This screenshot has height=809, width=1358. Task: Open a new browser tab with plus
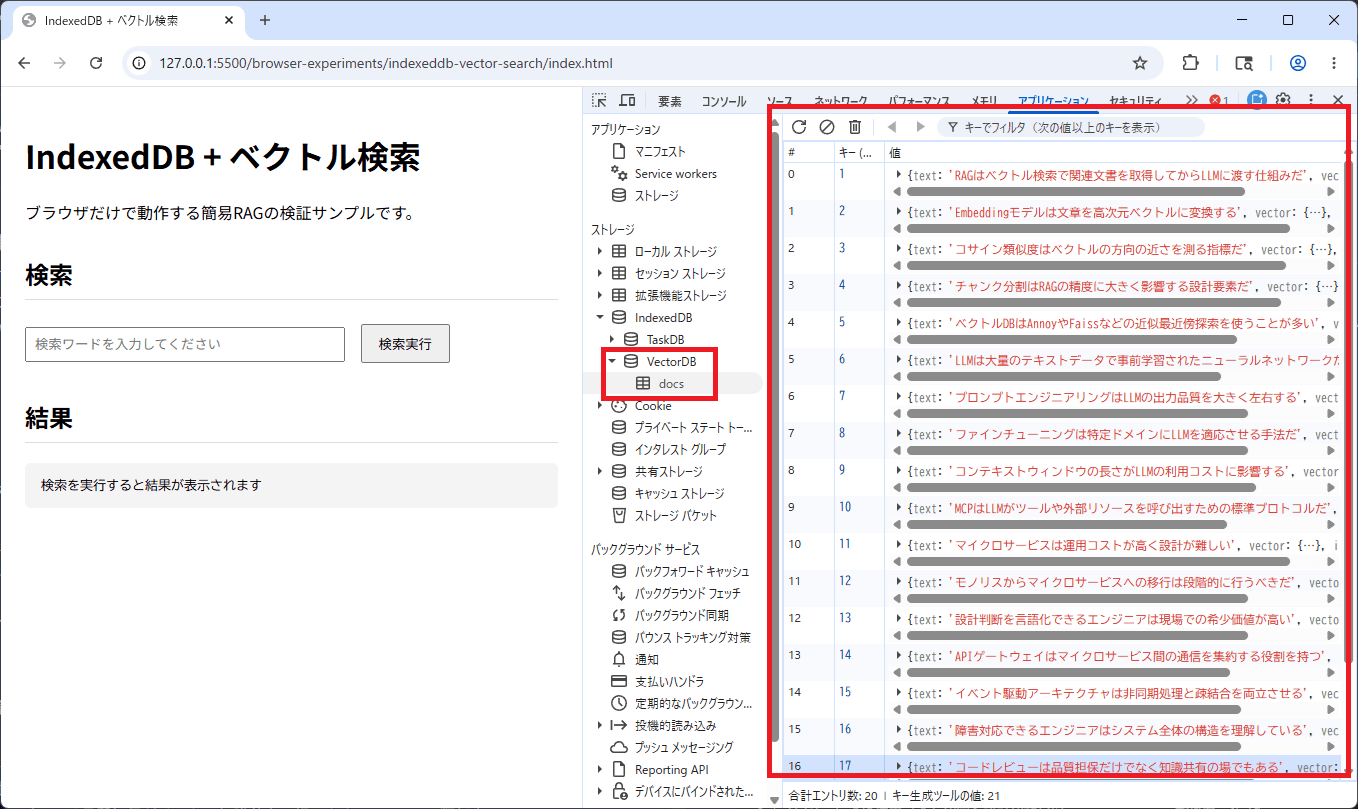coord(265,20)
